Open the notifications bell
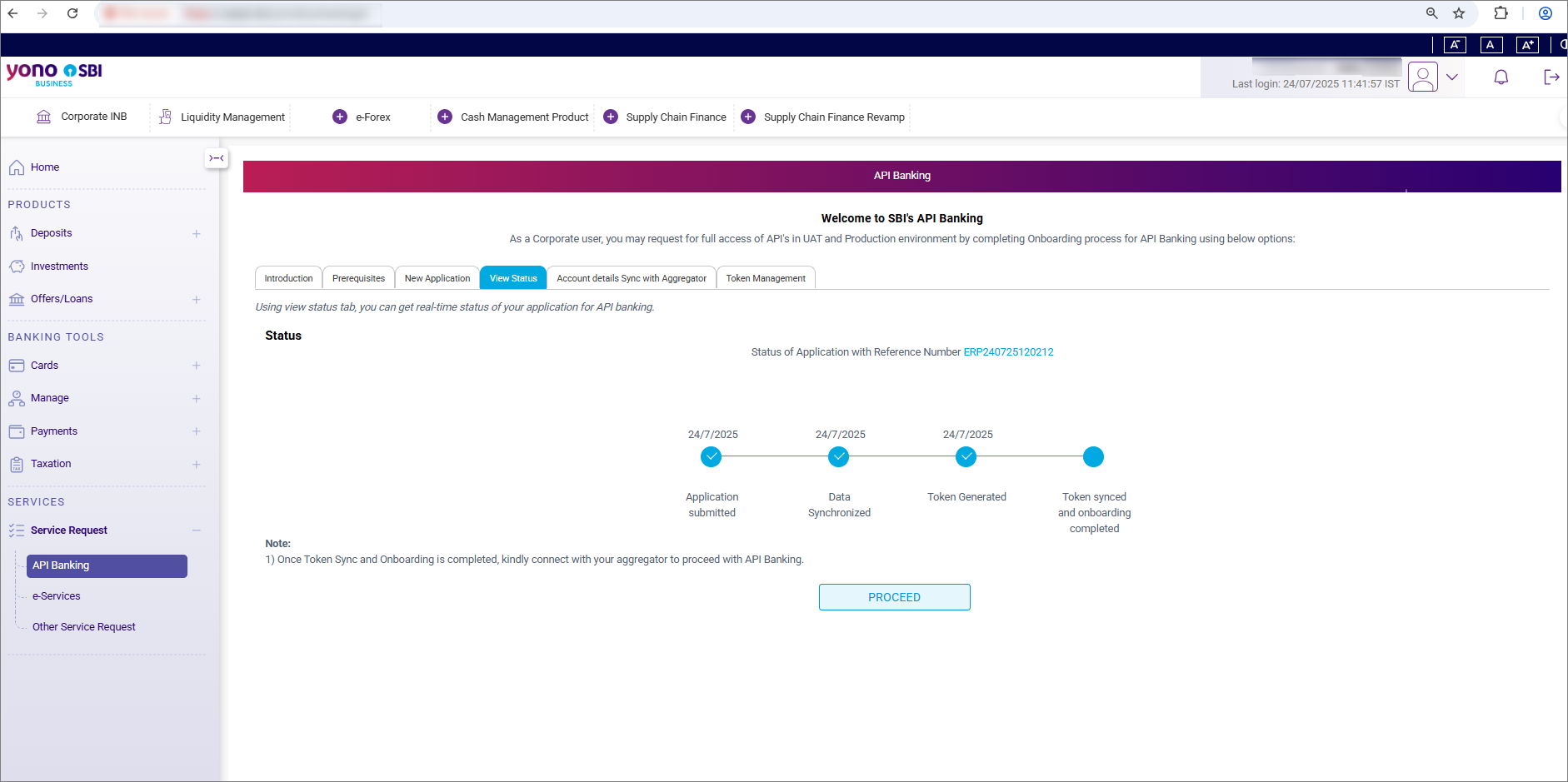Screen dimensions: 1568x782 pos(1501,77)
